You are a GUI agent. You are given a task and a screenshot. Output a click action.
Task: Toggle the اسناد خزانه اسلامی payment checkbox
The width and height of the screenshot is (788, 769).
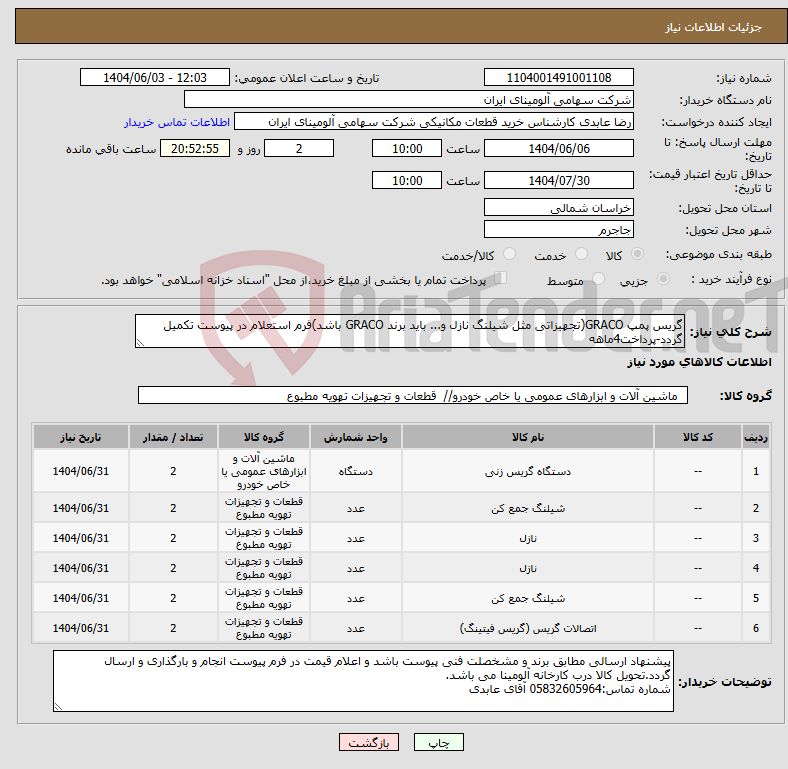tap(501, 278)
